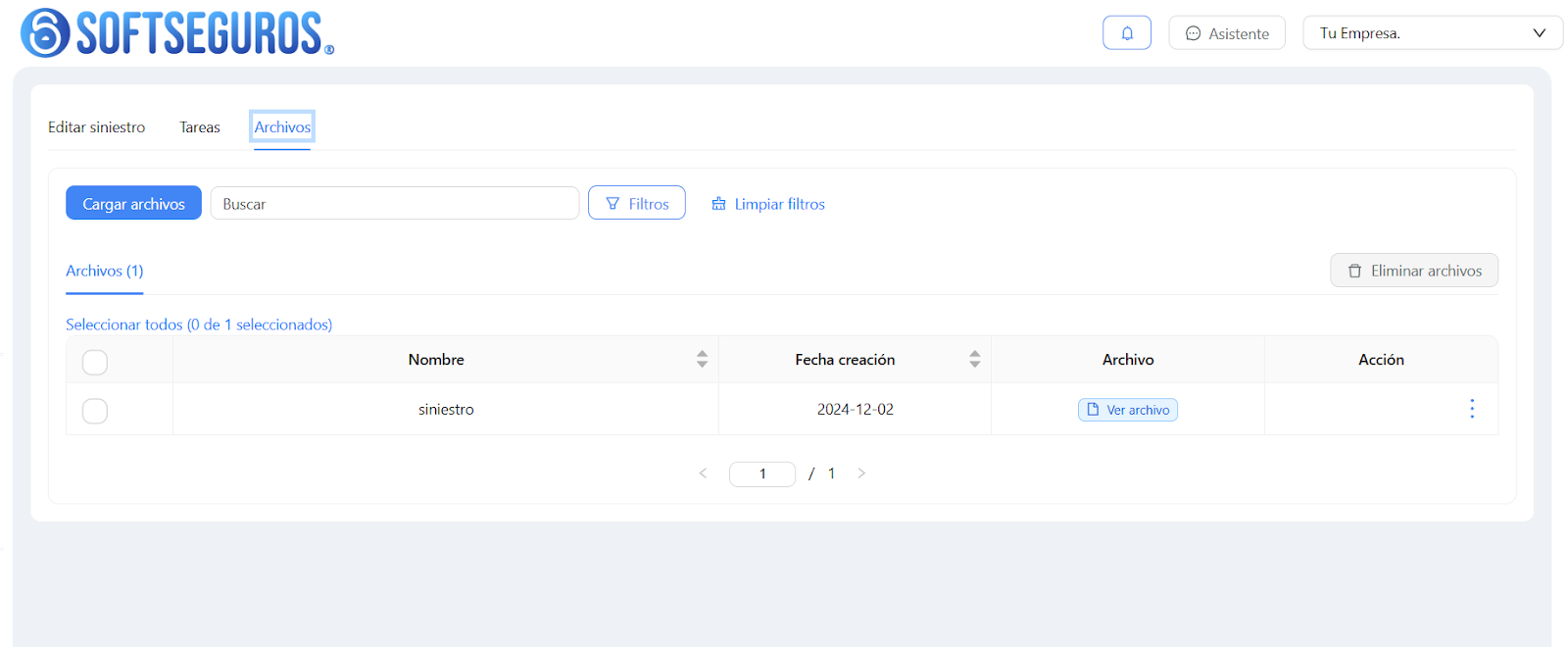Click the Eliminar archivos button
The width and height of the screenshot is (1568, 647).
coord(1414,271)
